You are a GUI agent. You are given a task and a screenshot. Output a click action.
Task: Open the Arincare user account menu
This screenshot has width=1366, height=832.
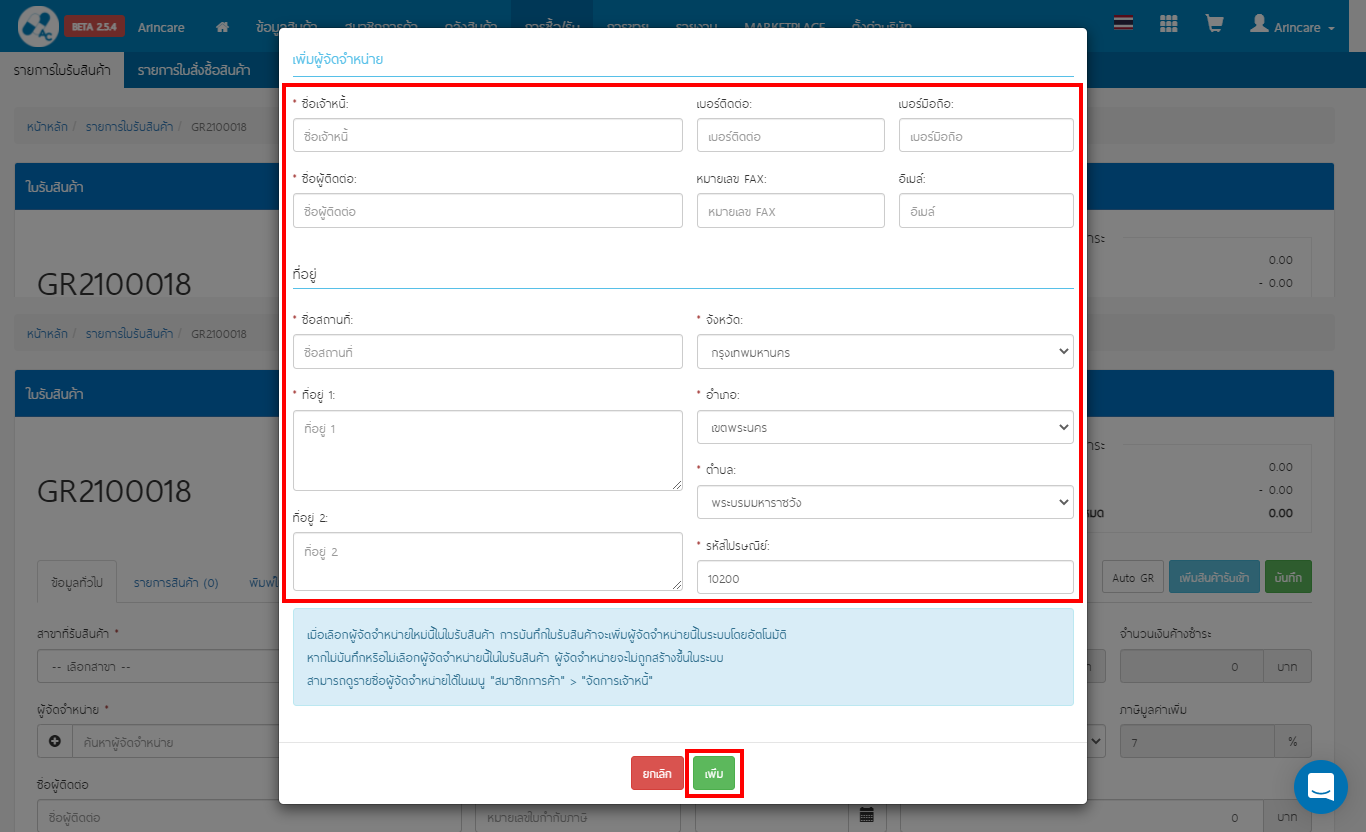[1292, 27]
